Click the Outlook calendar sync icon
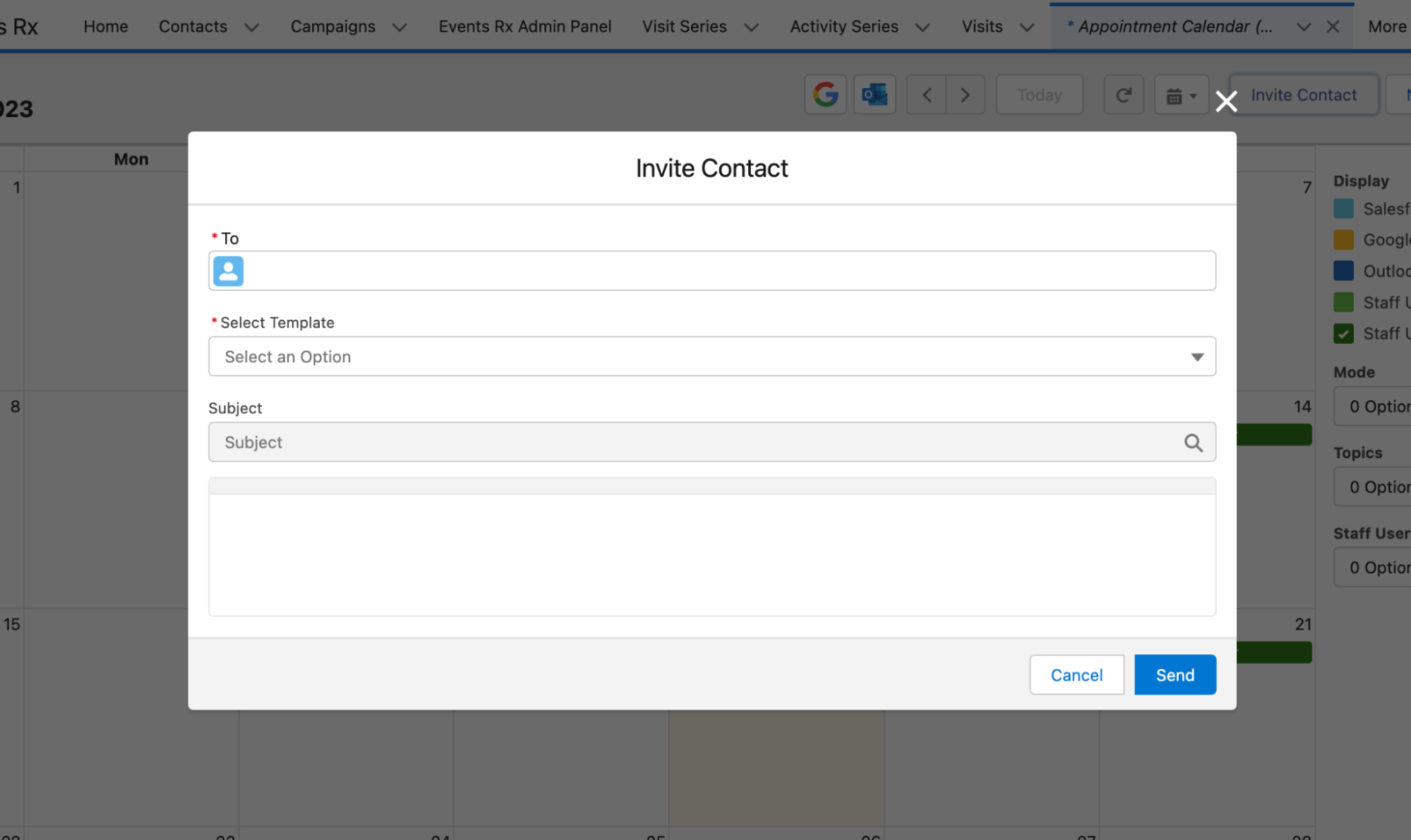 point(875,95)
